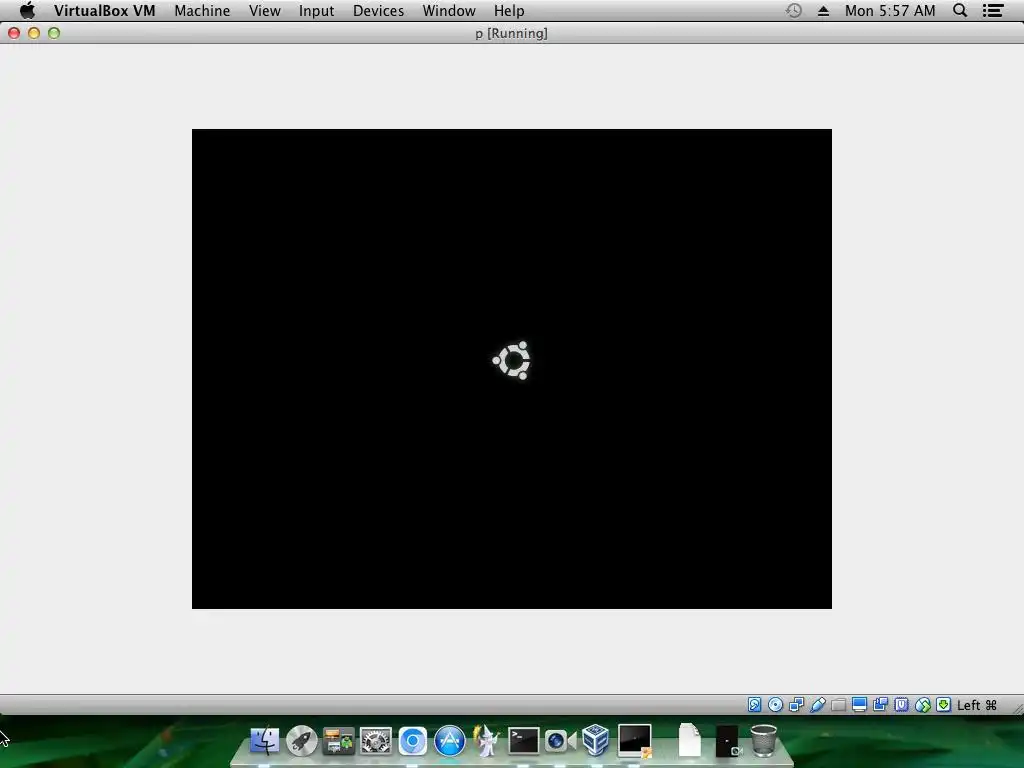Click the video capture indicator in status bar
Screen dimensions: 1024x768
(x=880, y=705)
